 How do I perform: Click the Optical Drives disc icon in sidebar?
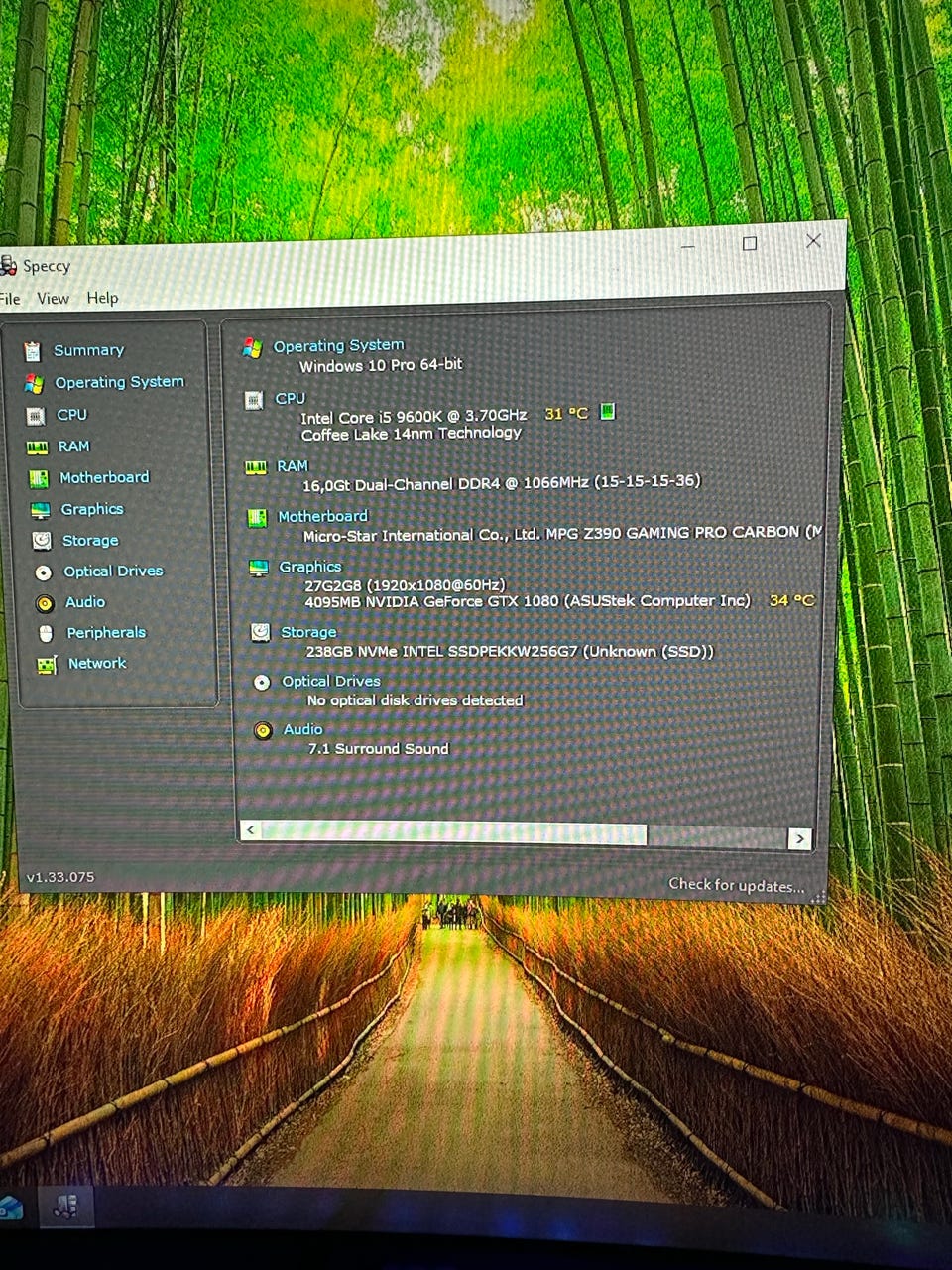(x=44, y=572)
